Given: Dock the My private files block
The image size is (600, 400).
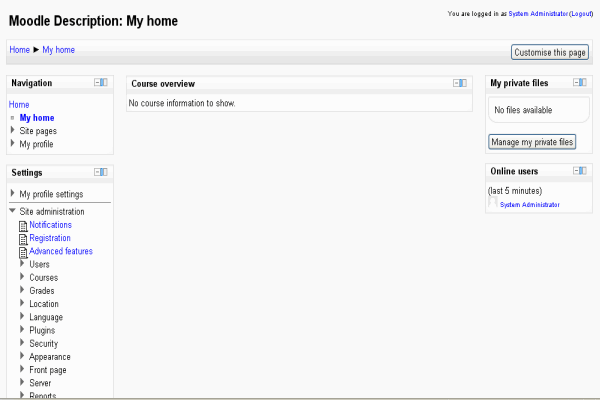Looking at the screenshot, I should (x=583, y=83).
